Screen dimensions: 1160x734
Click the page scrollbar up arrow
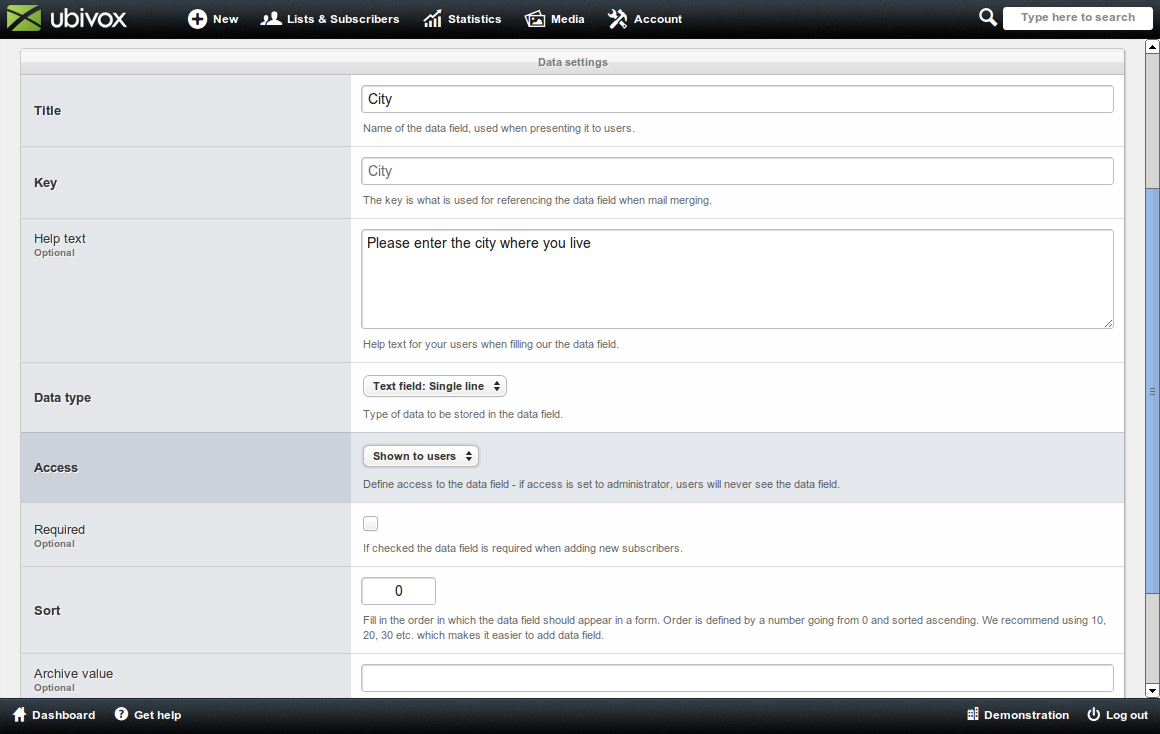1152,47
